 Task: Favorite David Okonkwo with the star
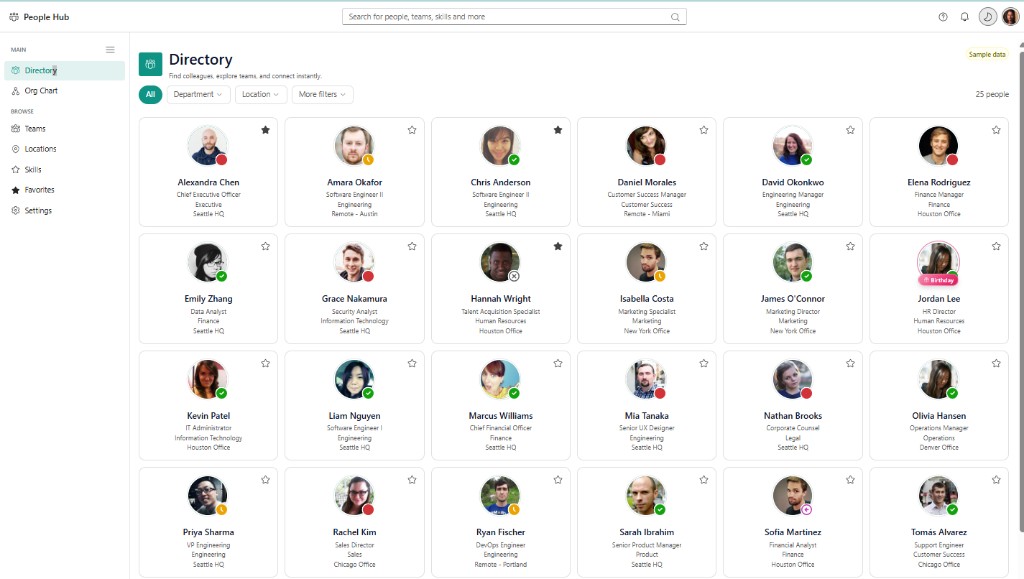tap(850, 130)
